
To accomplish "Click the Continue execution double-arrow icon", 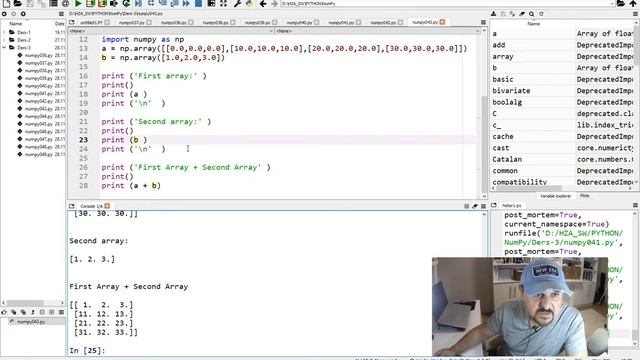I will click(x=186, y=3).
